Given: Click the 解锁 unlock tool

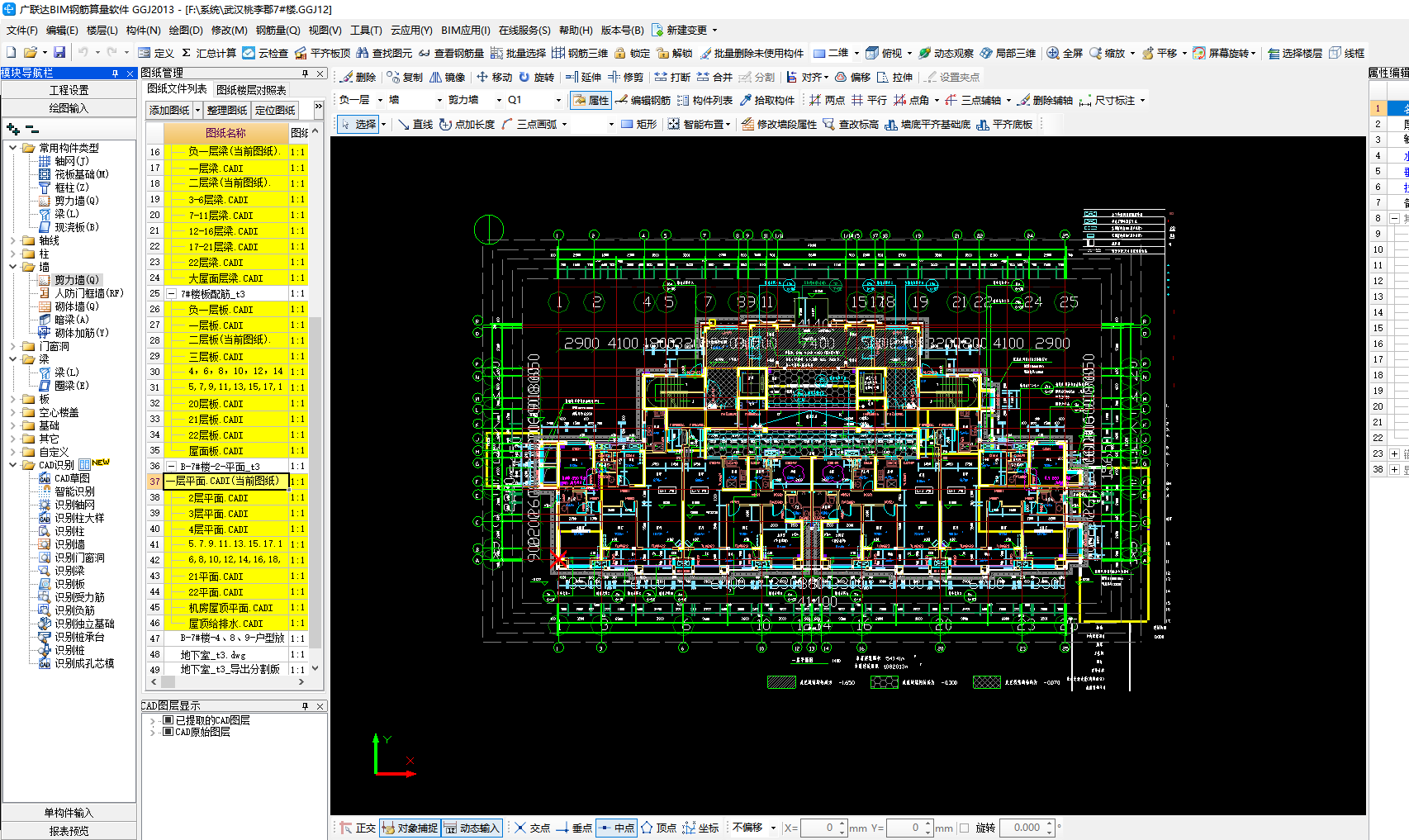Looking at the screenshot, I should click(x=675, y=53).
